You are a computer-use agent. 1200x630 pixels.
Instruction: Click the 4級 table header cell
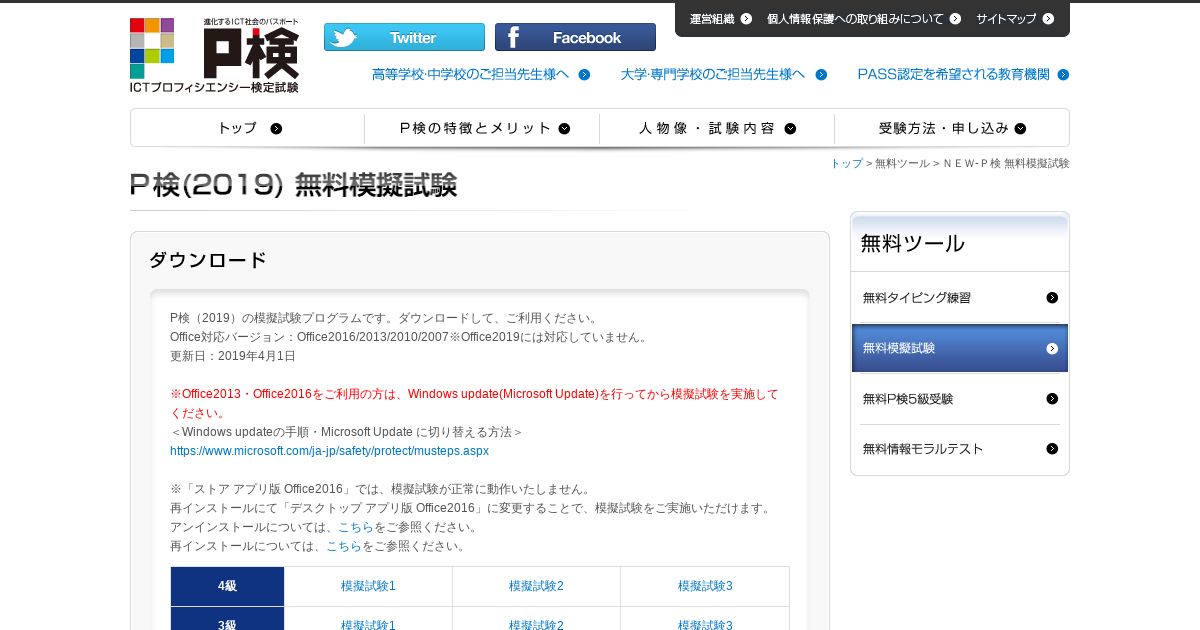pyautogui.click(x=227, y=586)
